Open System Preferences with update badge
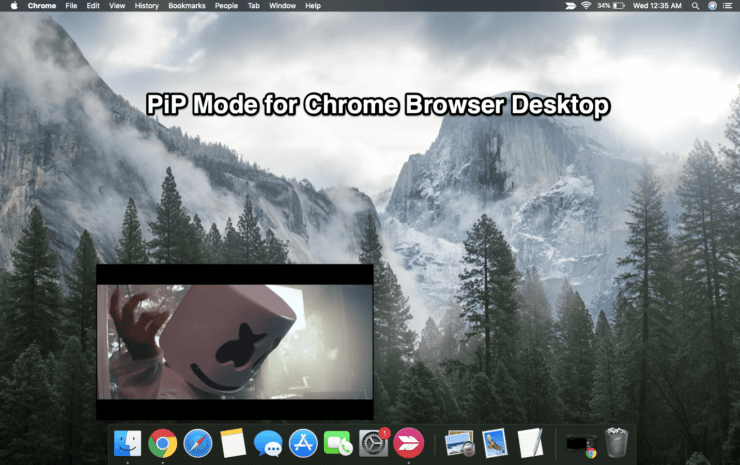Image resolution: width=740 pixels, height=465 pixels. (x=374, y=443)
